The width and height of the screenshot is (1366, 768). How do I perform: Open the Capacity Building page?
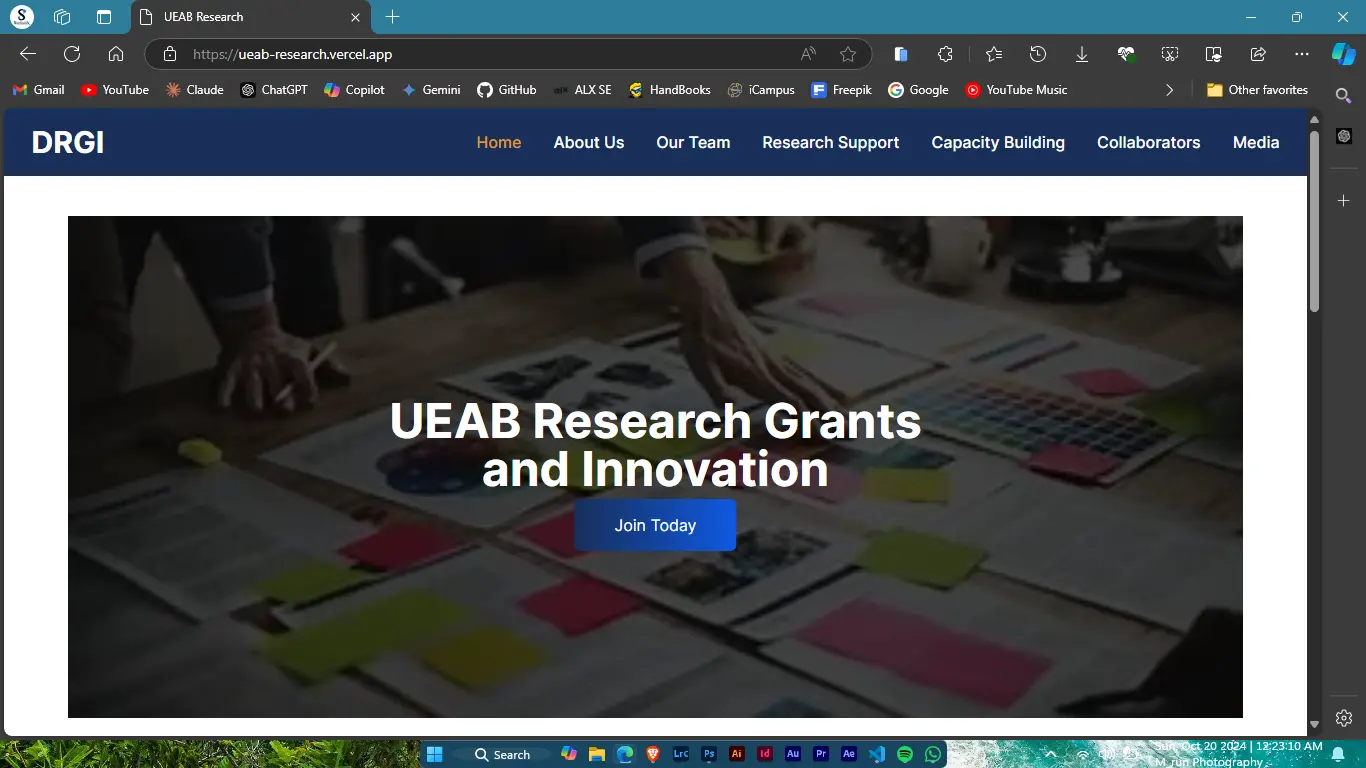[x=998, y=143]
